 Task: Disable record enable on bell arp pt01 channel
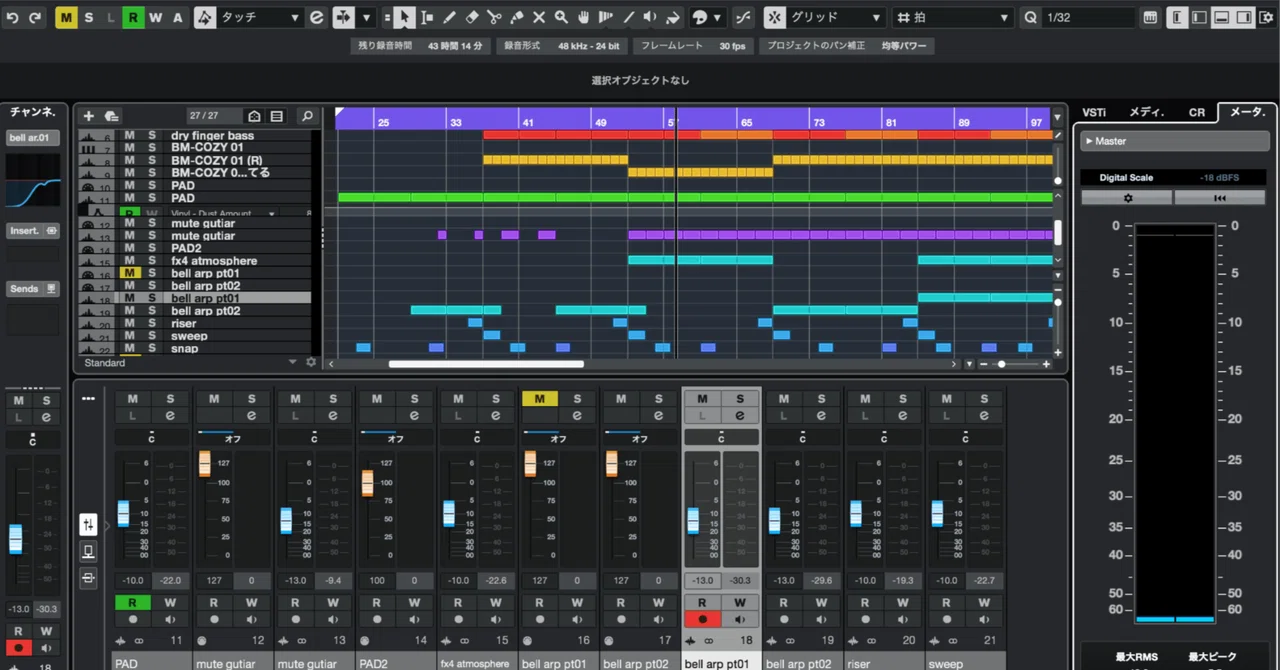(x=702, y=619)
